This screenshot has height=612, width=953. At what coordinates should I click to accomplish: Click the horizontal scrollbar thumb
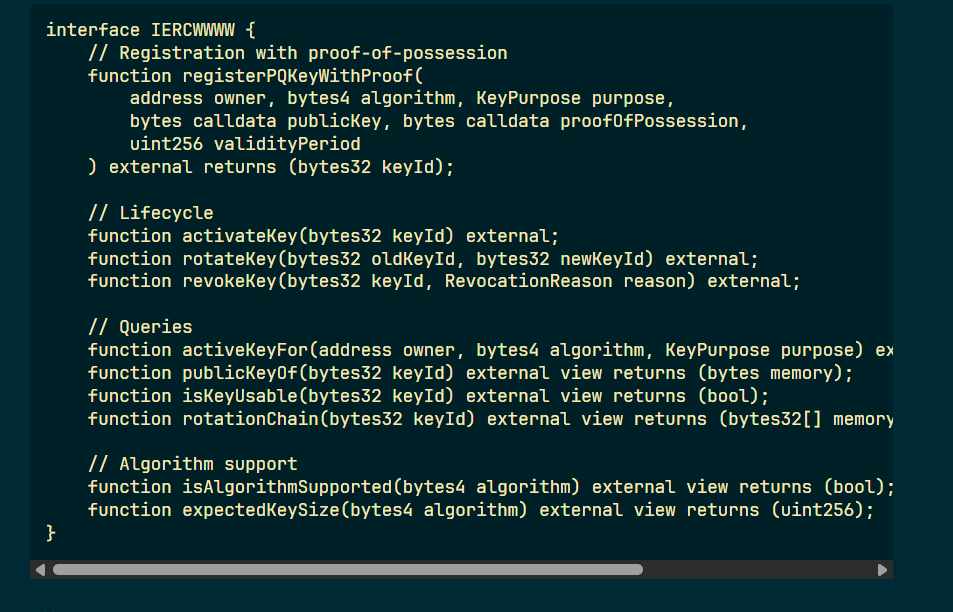[x=347, y=570]
